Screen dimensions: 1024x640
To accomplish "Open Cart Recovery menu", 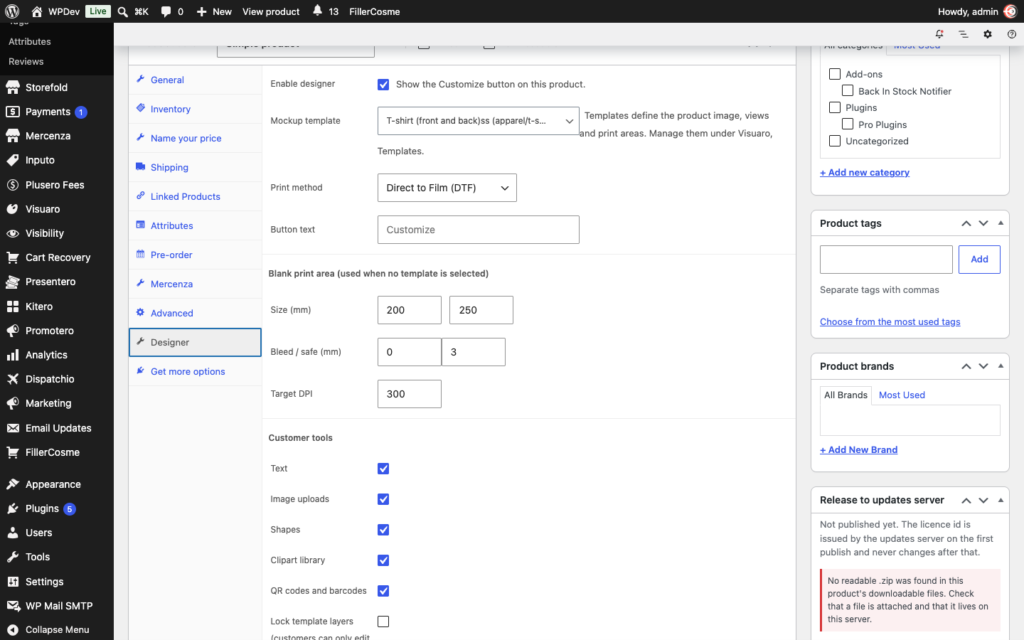I will tap(57, 257).
